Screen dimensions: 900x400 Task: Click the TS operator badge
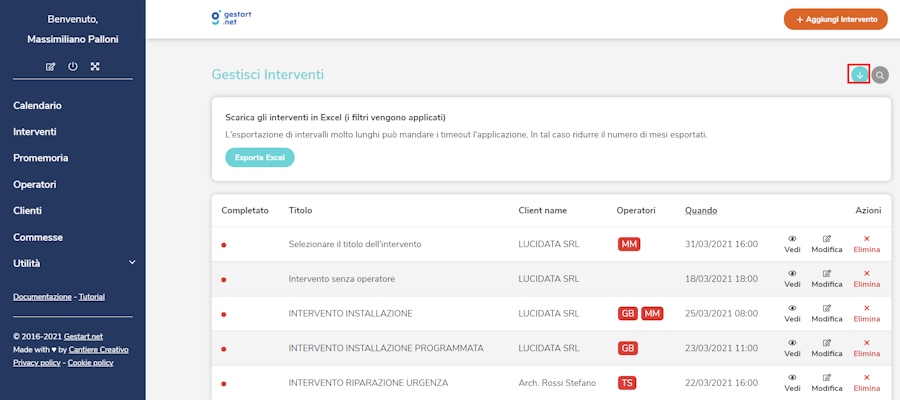point(628,383)
